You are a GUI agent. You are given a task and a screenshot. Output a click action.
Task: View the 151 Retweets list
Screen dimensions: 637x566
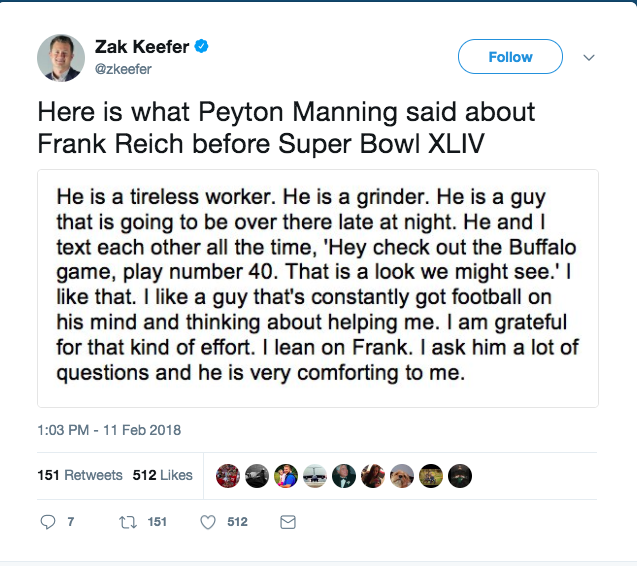coord(80,475)
